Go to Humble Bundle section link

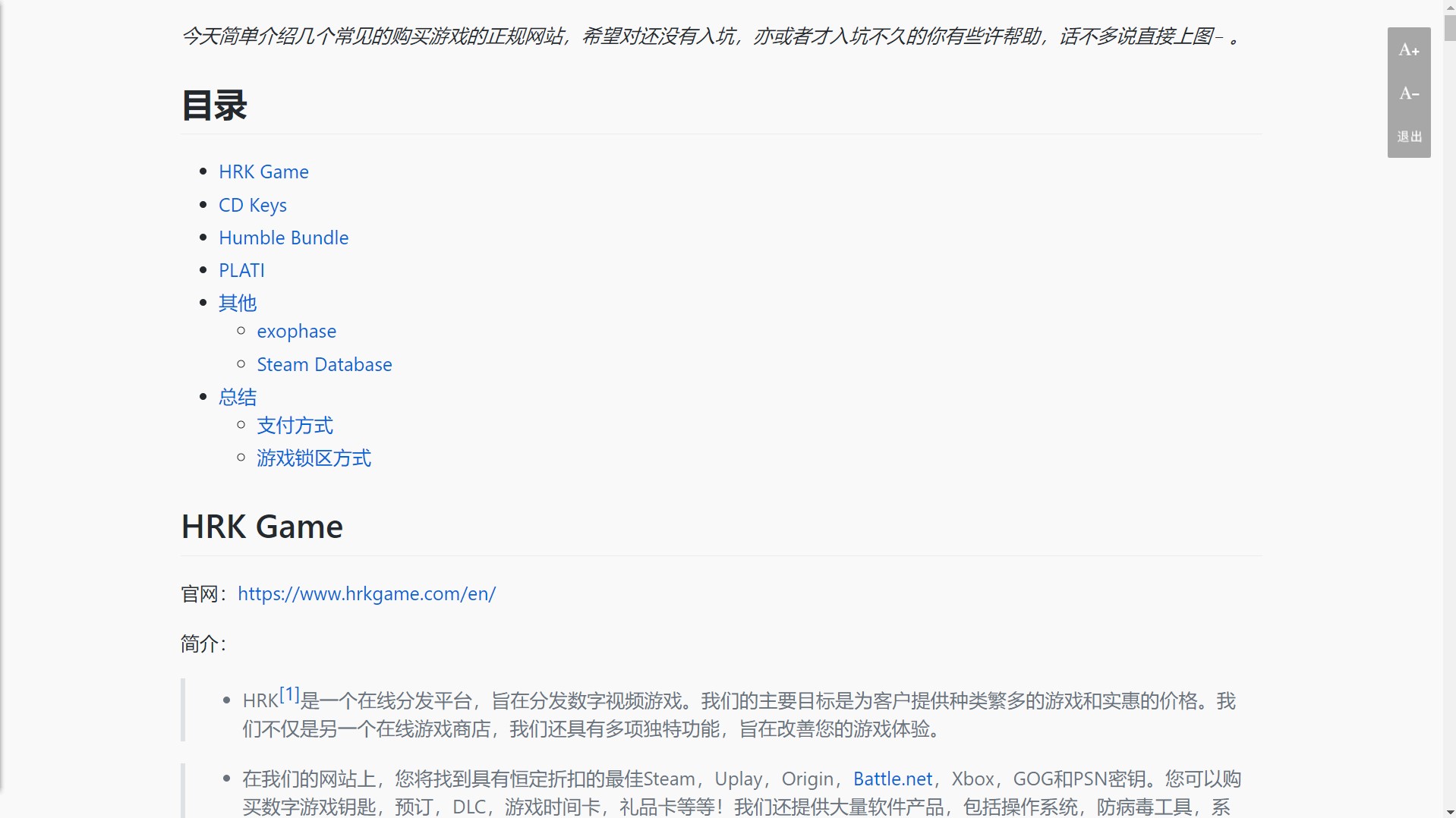(284, 238)
